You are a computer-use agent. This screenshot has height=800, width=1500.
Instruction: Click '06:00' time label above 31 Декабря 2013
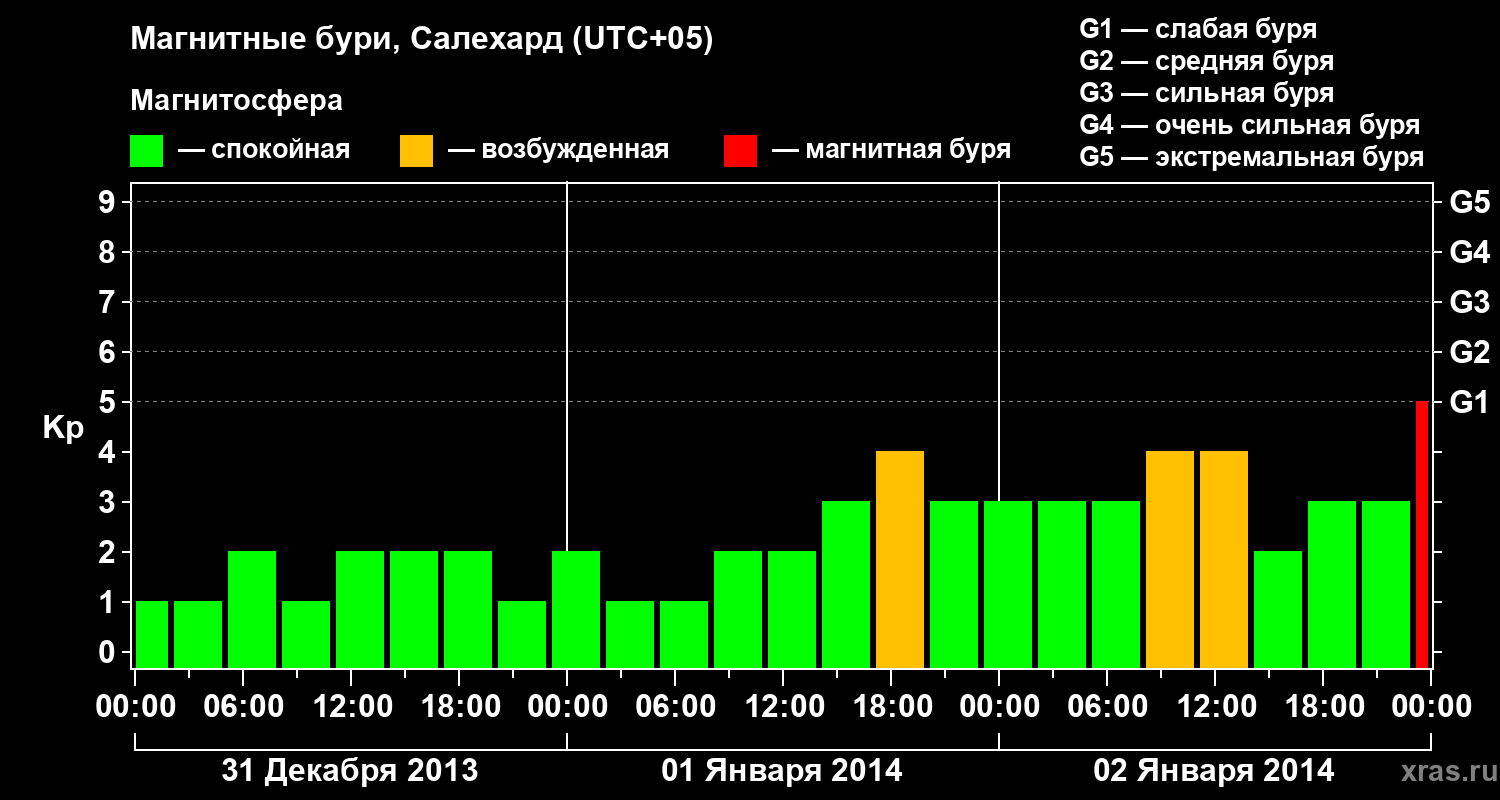click(243, 707)
